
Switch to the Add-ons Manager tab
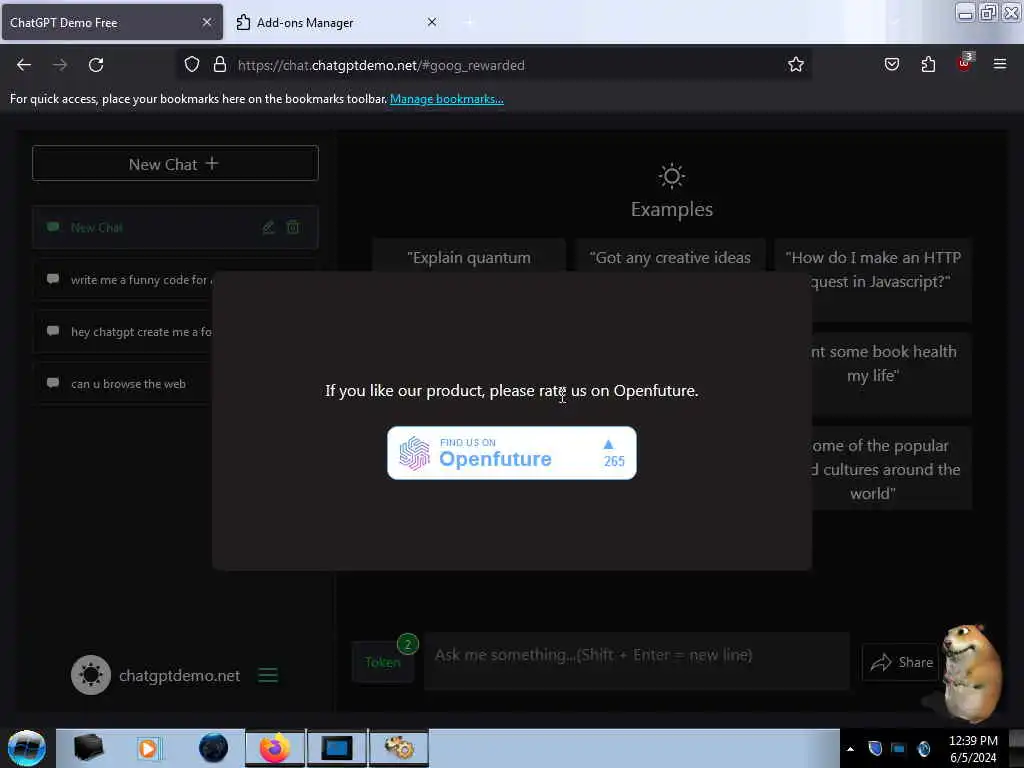(336, 22)
